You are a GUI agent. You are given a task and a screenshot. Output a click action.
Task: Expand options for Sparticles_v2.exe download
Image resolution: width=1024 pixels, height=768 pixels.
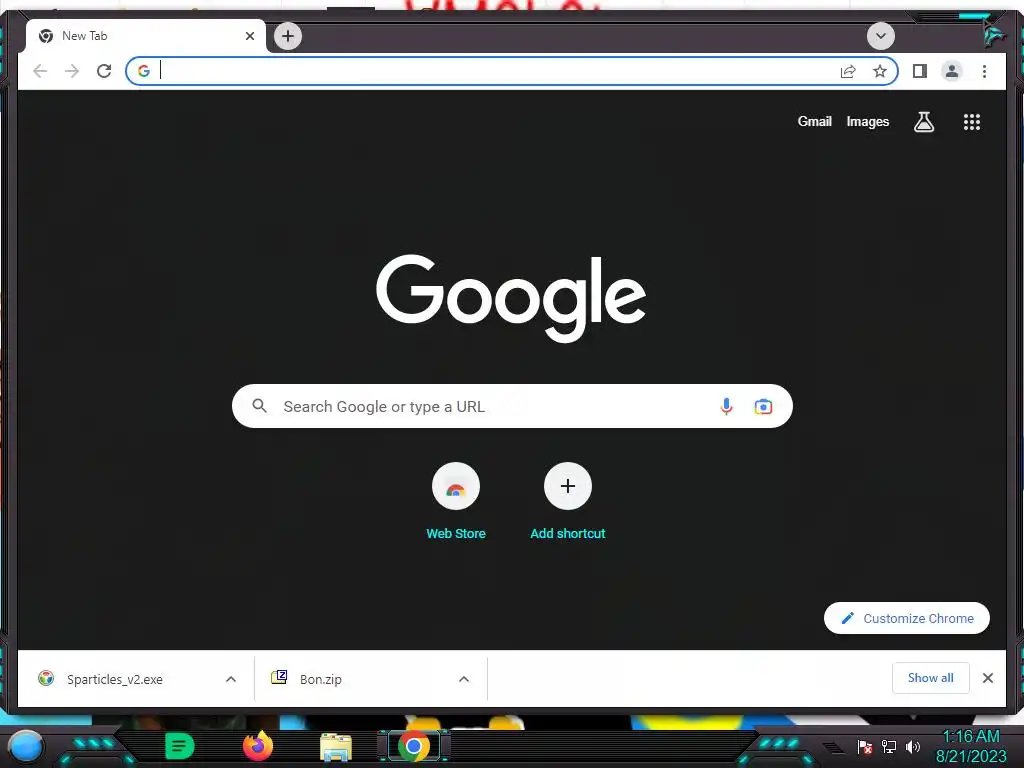click(x=231, y=679)
